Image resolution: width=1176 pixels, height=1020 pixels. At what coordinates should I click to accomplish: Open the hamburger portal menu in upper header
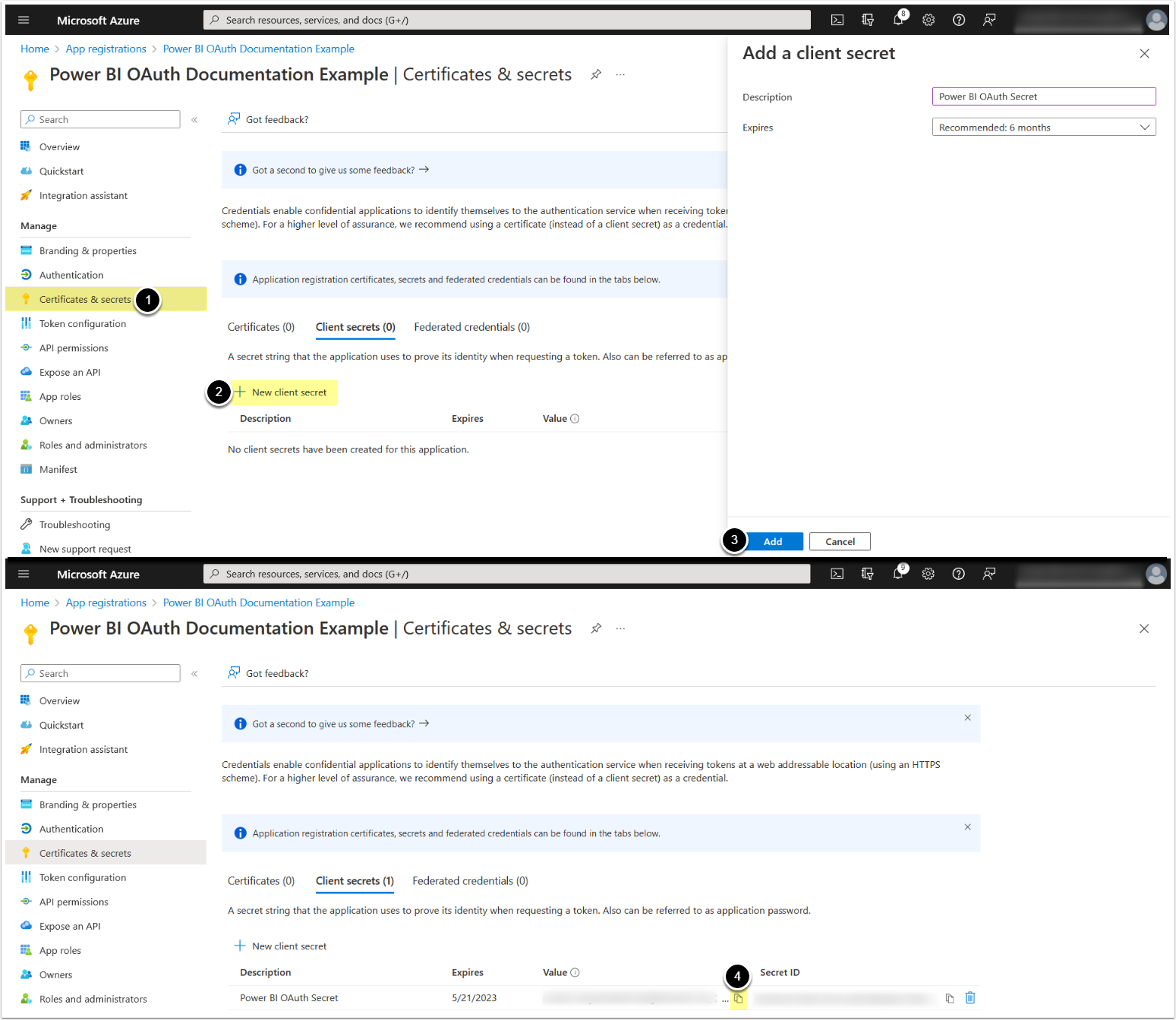click(x=24, y=20)
